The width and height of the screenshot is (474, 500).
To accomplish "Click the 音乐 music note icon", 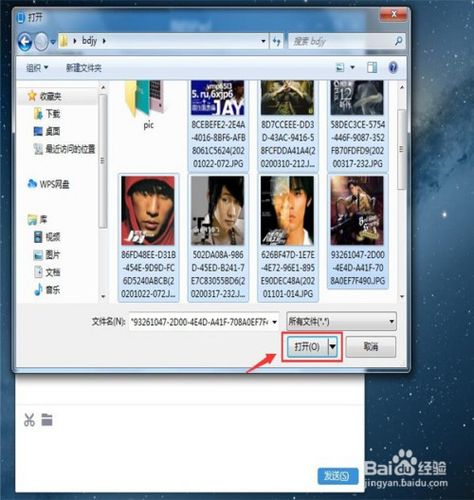I will tap(38, 290).
